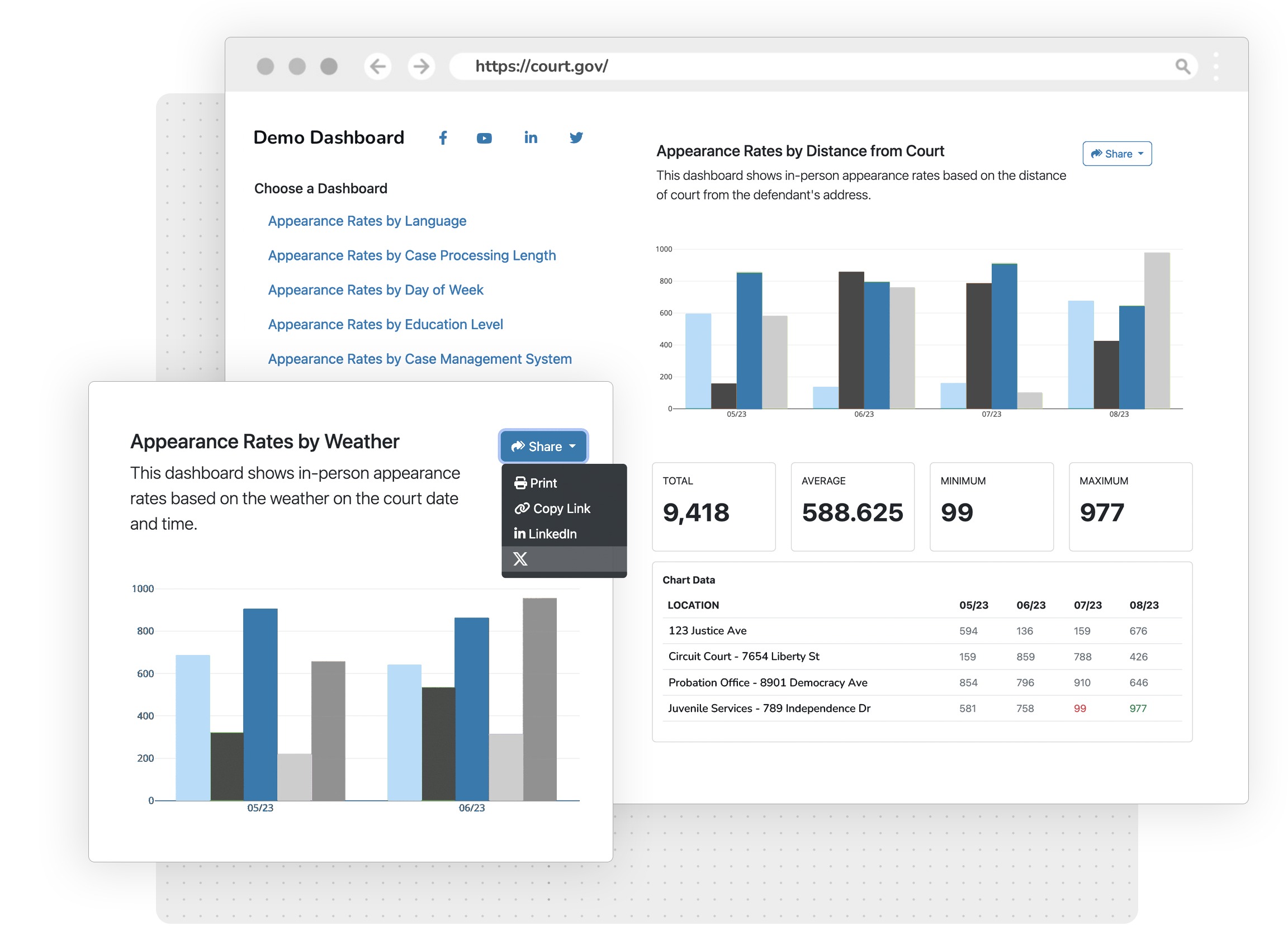Go to Appearance Rates by Education Level
The height and width of the screenshot is (940, 1288).
[x=385, y=324]
